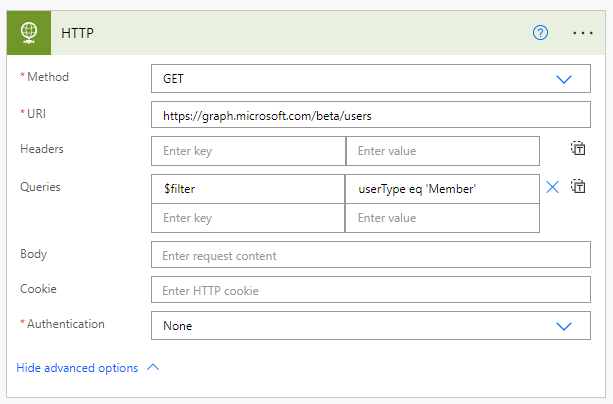
Task: Switch Headers to text mode icon
Action: (x=578, y=149)
